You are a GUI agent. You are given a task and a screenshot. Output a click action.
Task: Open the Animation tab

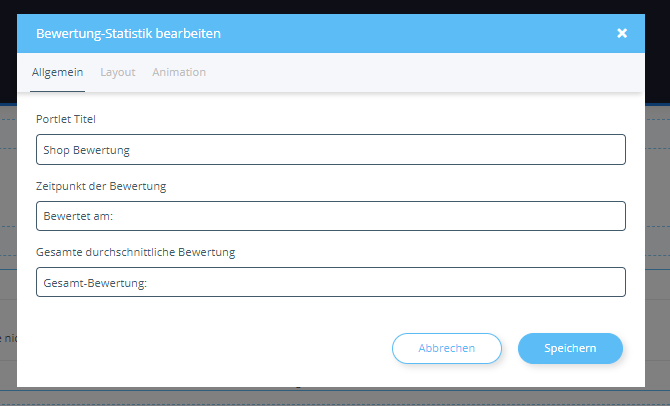coord(179,72)
